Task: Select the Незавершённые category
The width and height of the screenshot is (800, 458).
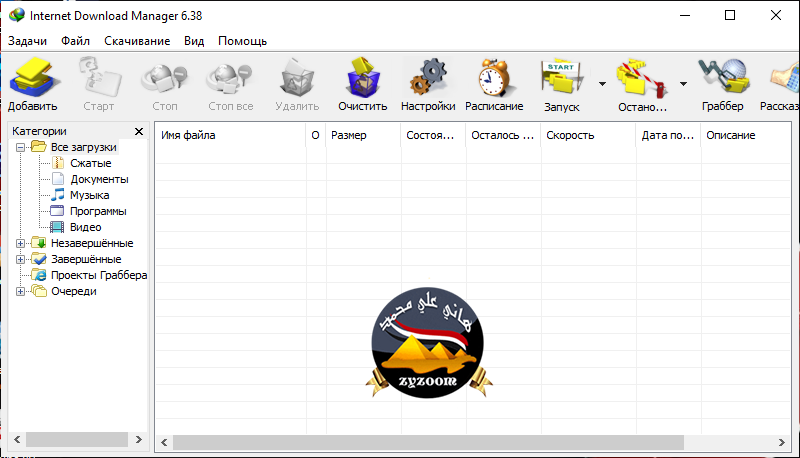Action: (x=92, y=243)
